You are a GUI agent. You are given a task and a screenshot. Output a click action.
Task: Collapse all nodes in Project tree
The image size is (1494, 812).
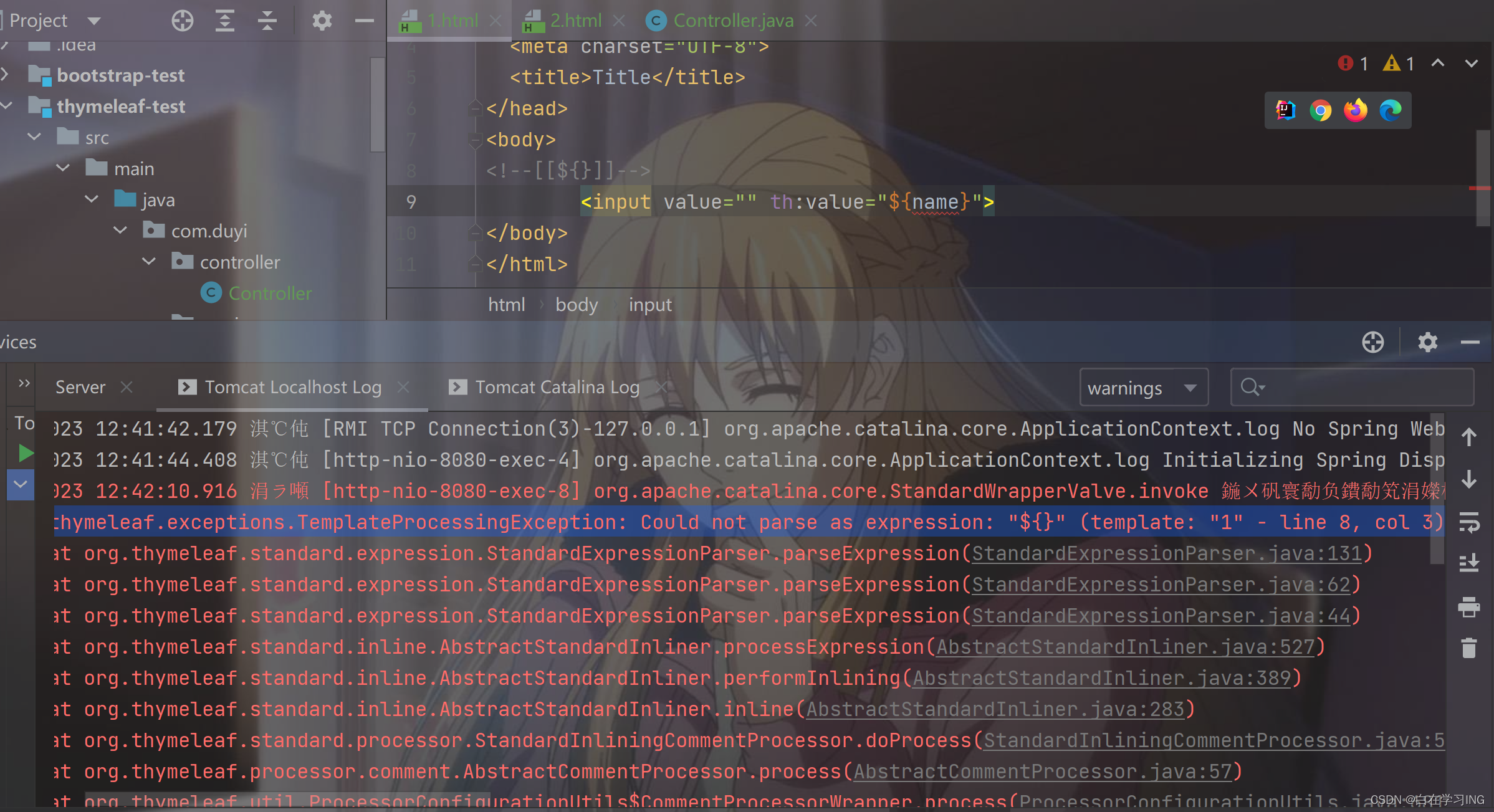(267, 21)
